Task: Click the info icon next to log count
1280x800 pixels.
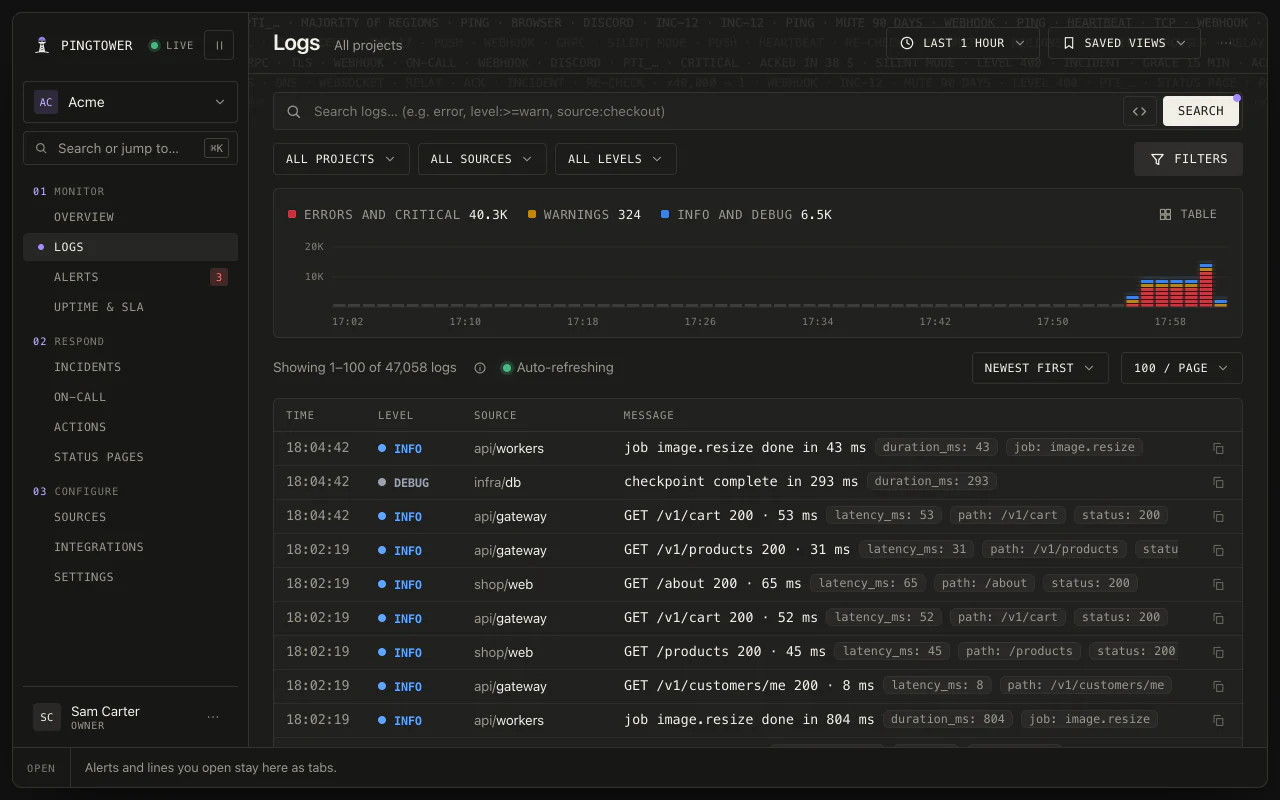Action: tap(480, 368)
